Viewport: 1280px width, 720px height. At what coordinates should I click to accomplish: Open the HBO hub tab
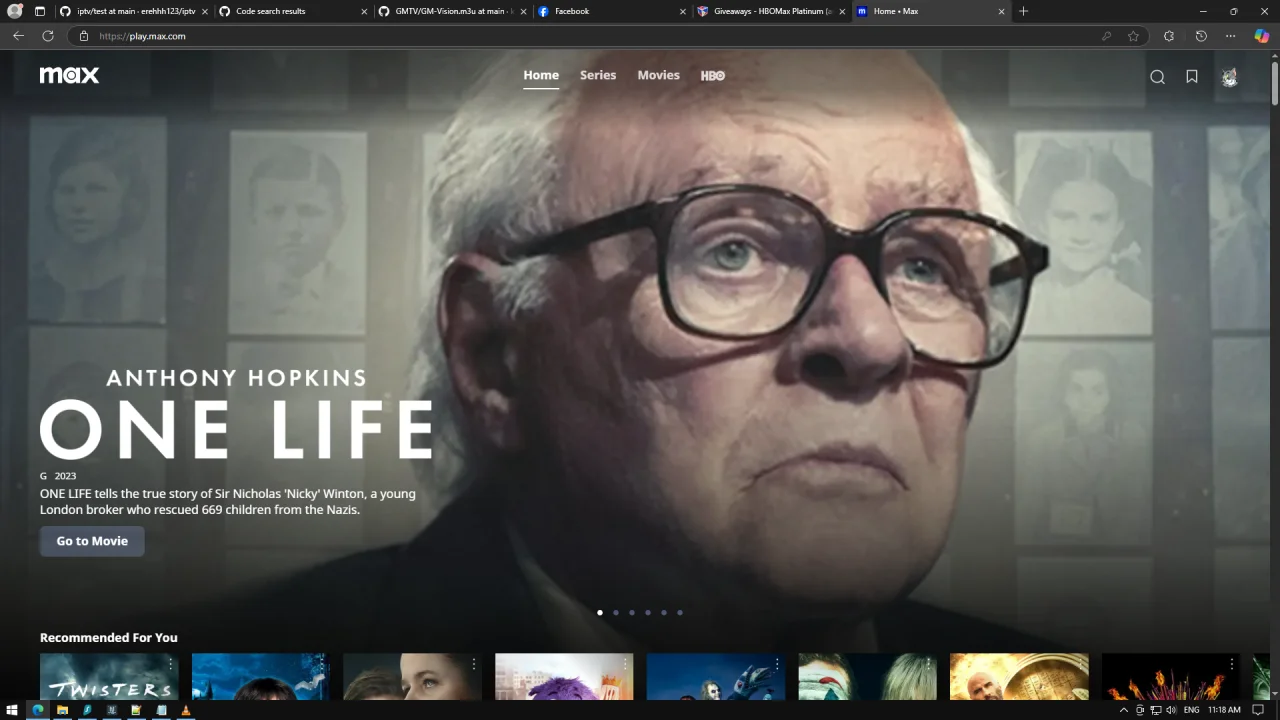click(x=713, y=76)
